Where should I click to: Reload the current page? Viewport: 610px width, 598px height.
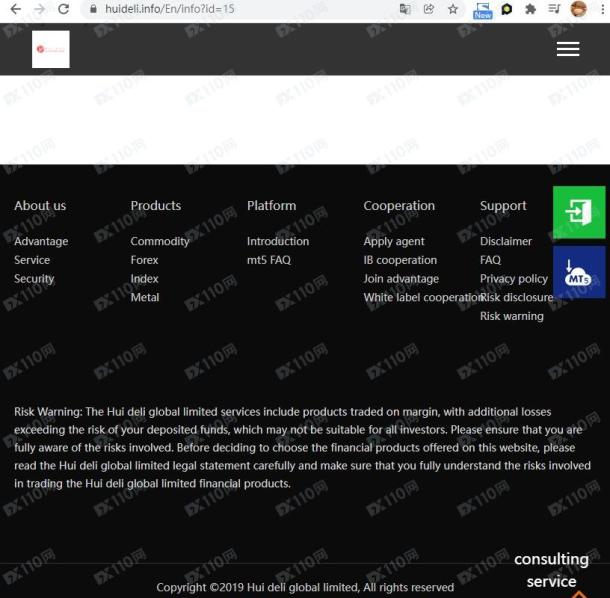pyautogui.click(x=63, y=9)
